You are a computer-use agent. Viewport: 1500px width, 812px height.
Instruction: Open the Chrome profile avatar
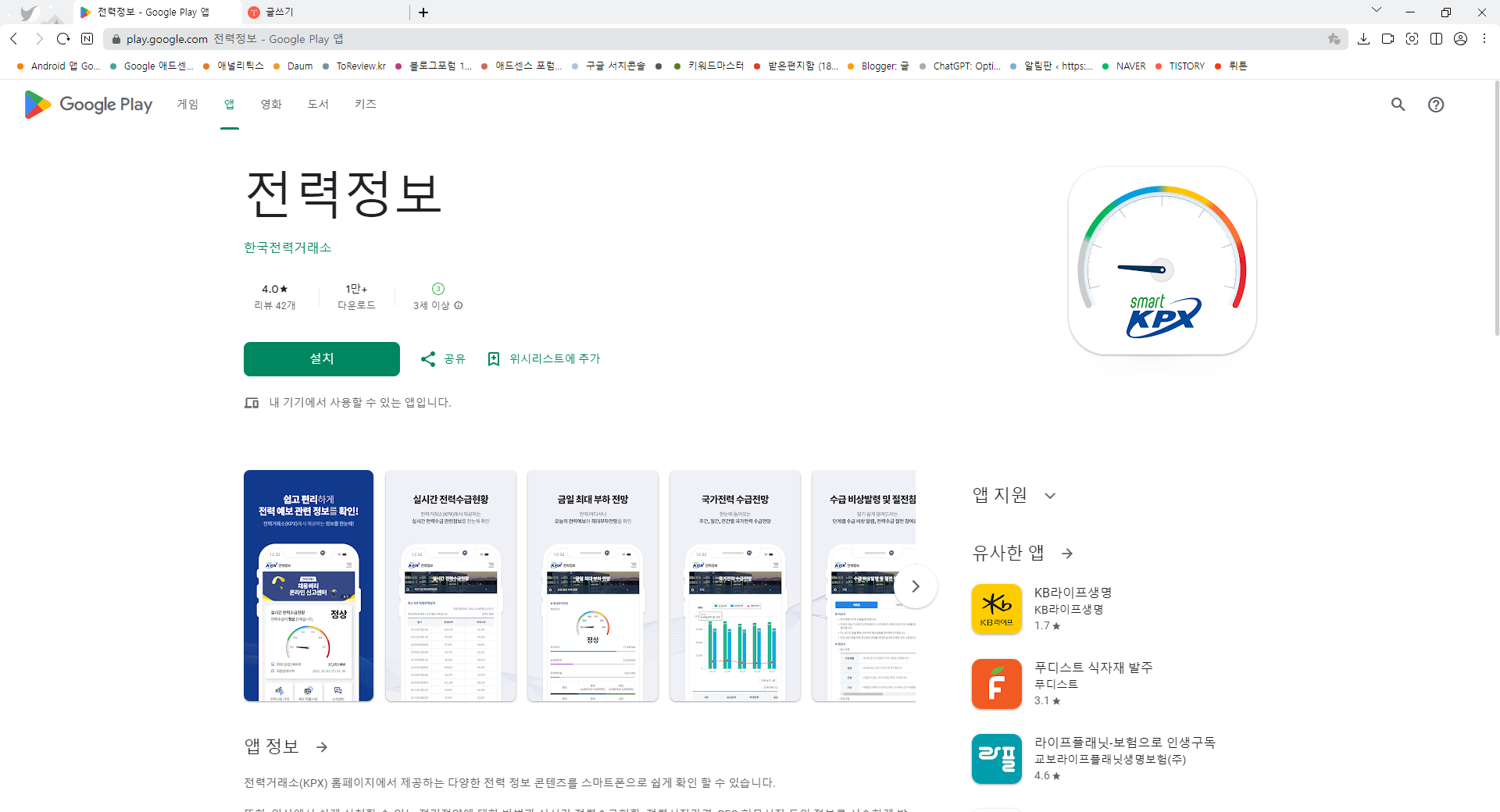tap(1461, 38)
